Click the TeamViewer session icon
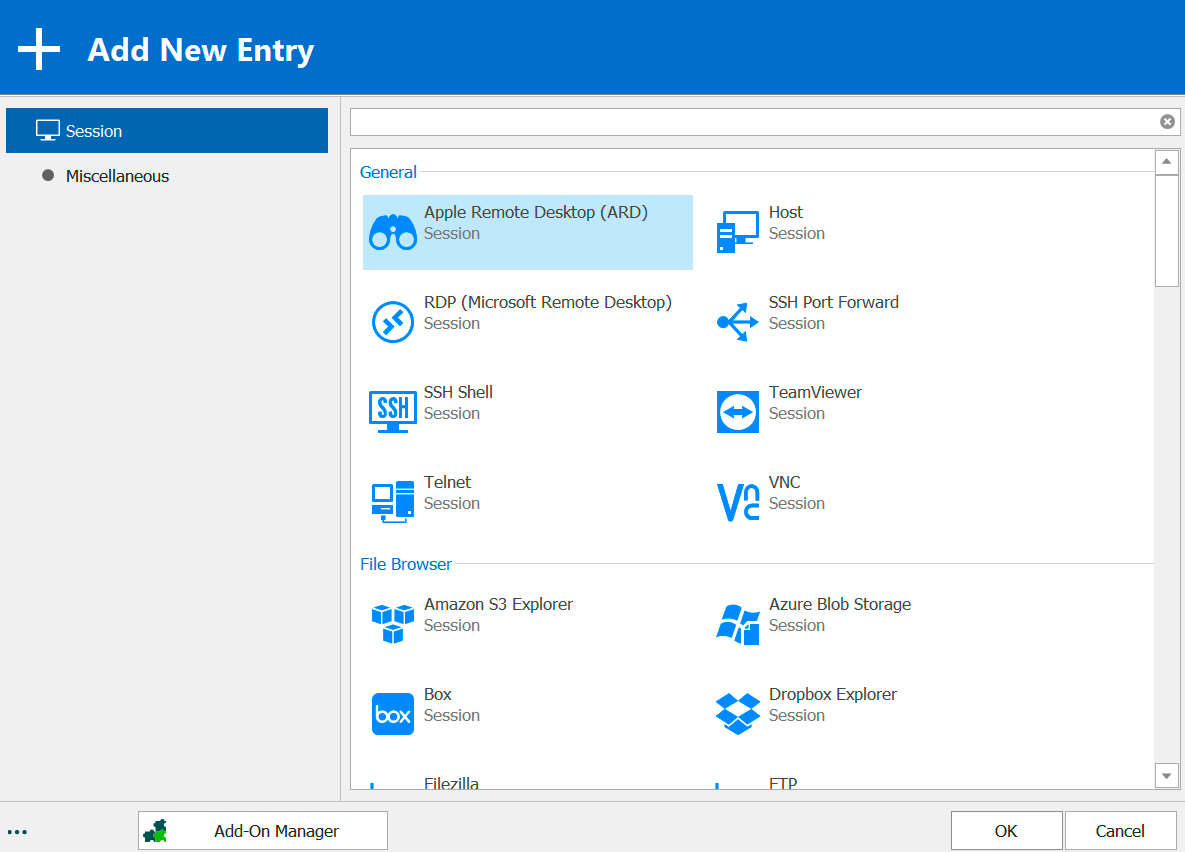1185x852 pixels. click(738, 412)
